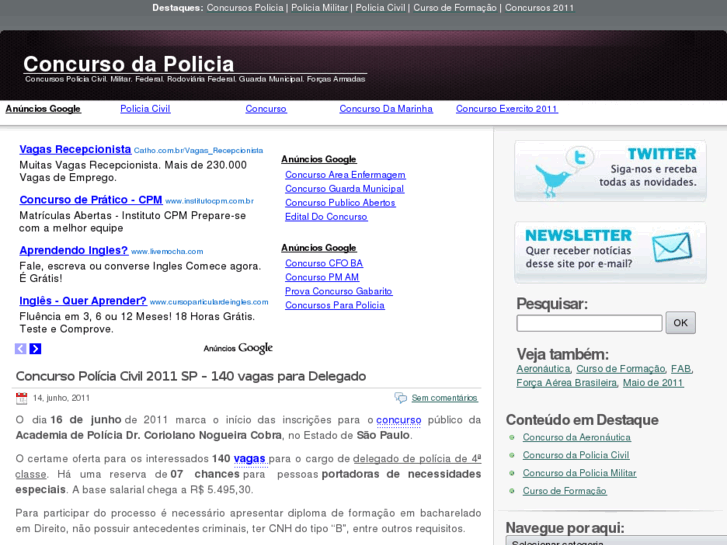Open the Policia Civil ad link
727x545 pixels.
tap(145, 109)
